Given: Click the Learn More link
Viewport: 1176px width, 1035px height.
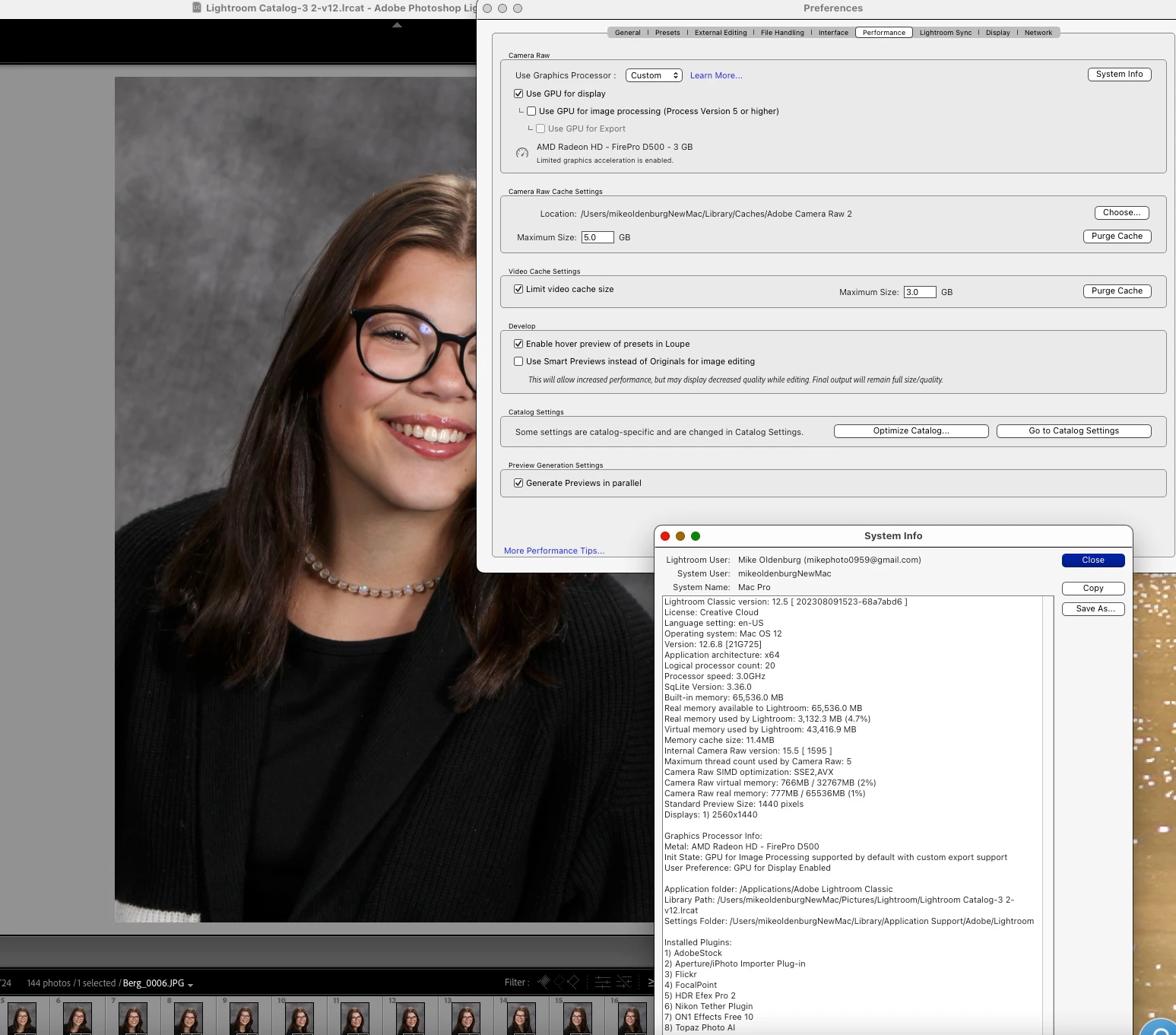Looking at the screenshot, I should pyautogui.click(x=716, y=75).
